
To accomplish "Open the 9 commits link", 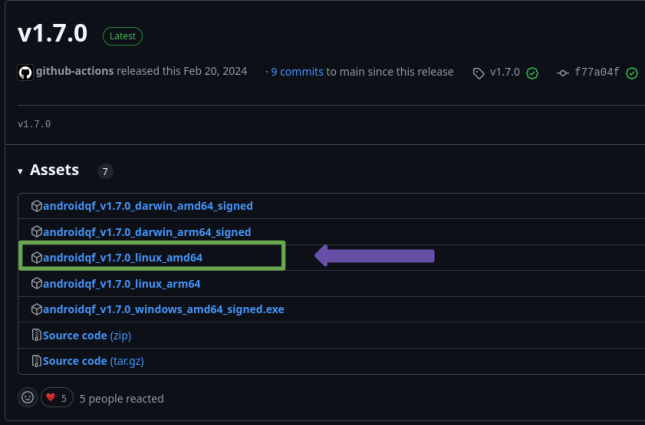I will 297,72.
